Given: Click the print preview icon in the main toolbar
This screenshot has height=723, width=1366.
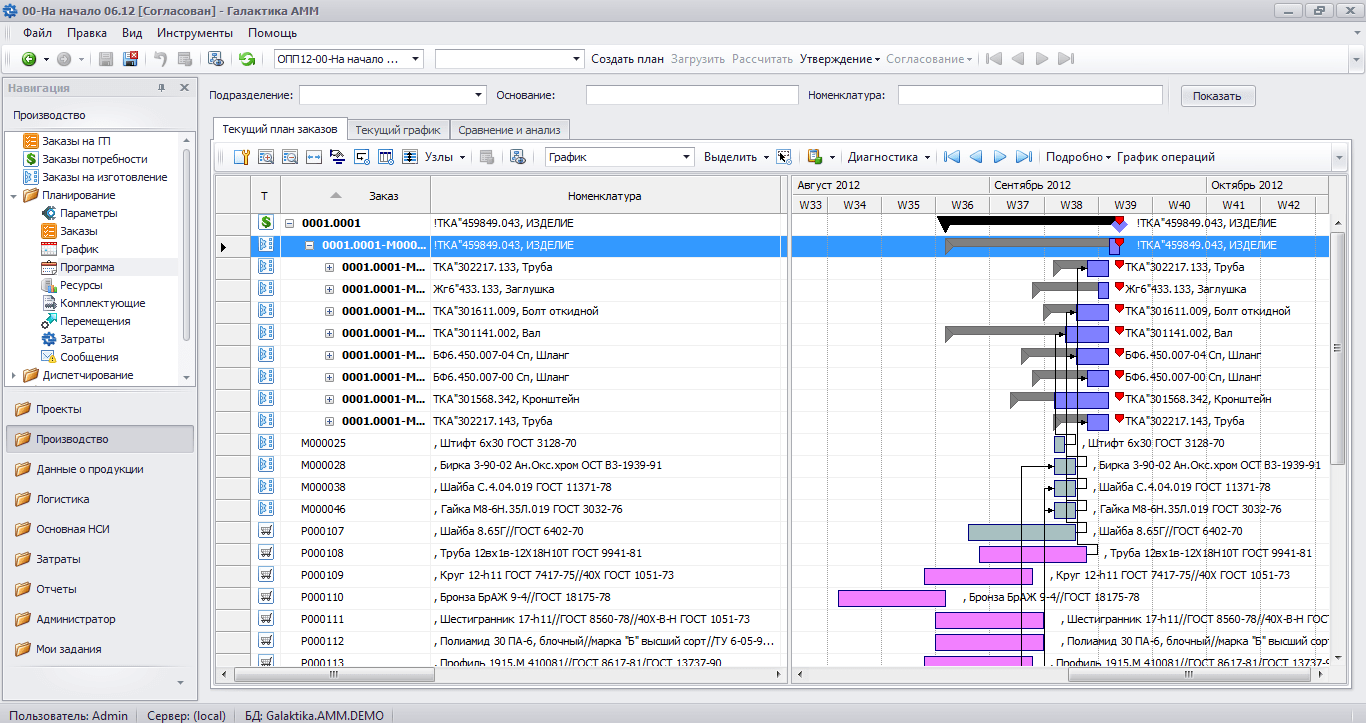Looking at the screenshot, I should (x=215, y=59).
